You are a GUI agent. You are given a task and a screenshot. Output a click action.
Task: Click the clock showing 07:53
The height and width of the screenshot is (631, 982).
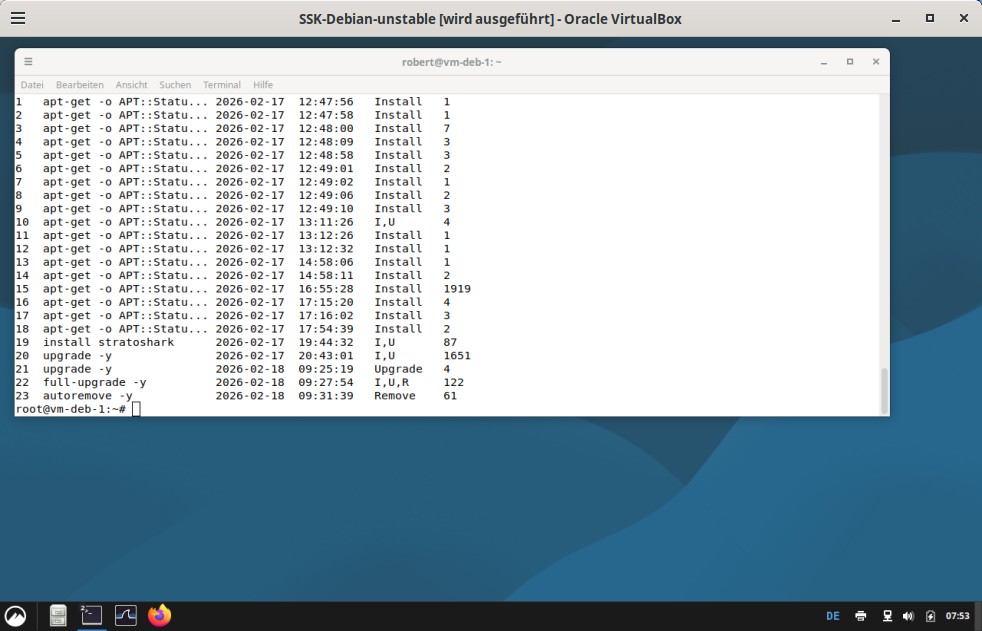click(958, 616)
